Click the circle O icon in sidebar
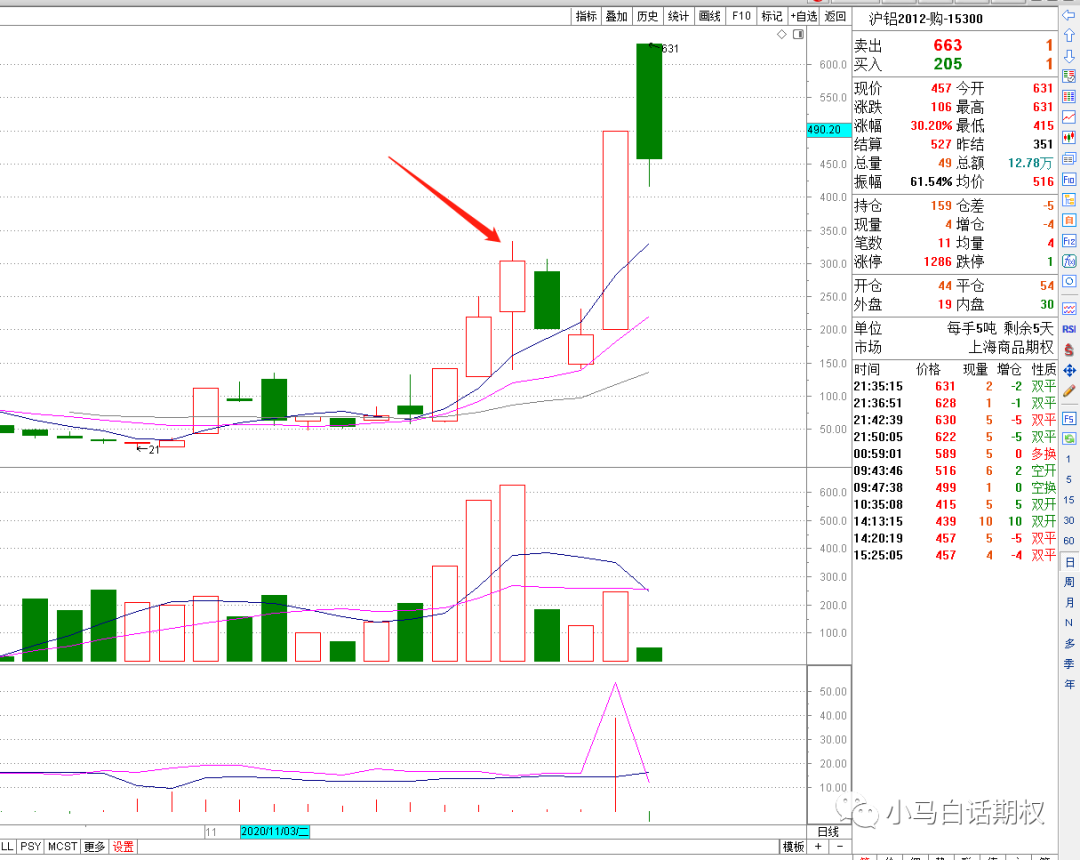The image size is (1080, 860). click(1069, 281)
